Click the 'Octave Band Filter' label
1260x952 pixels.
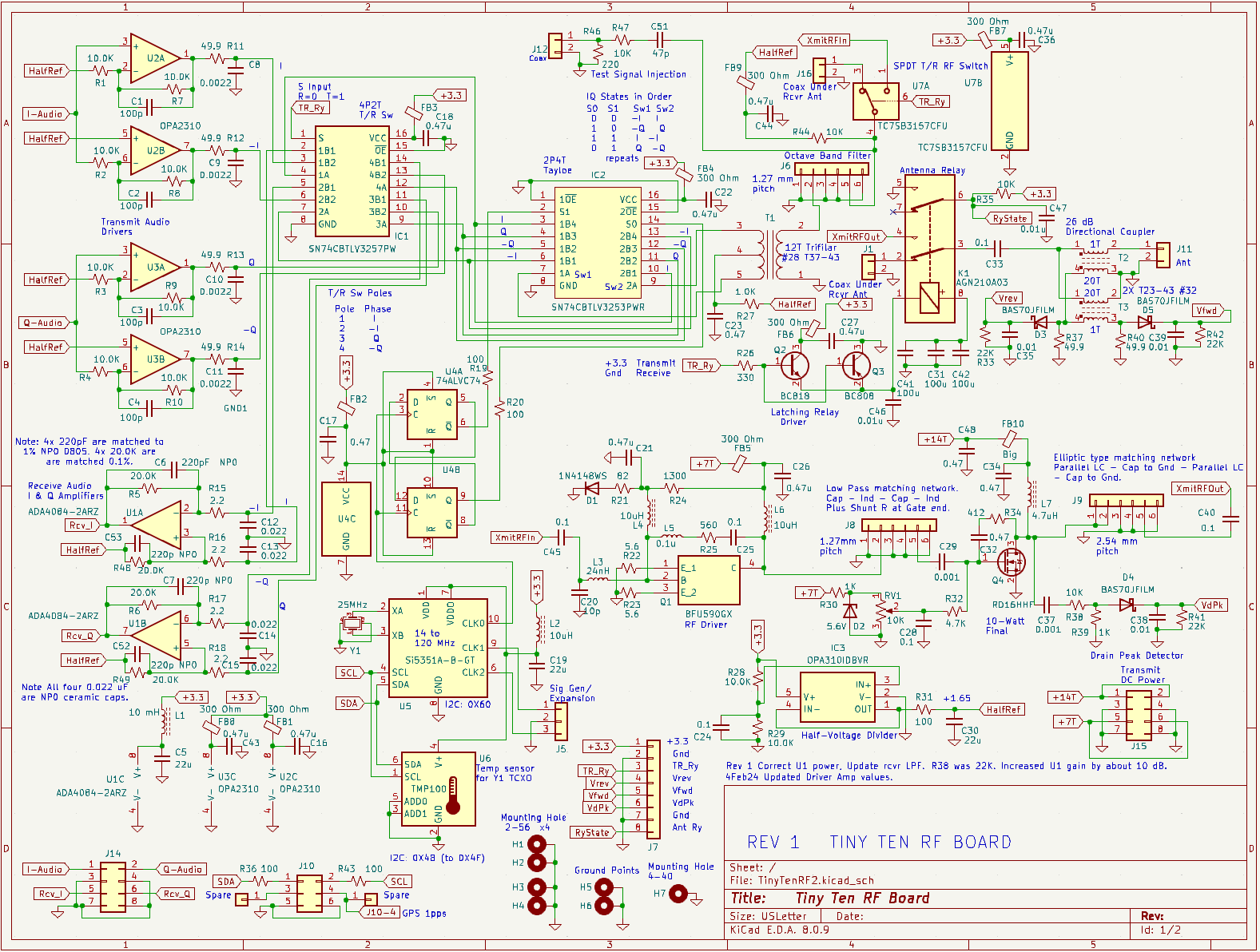(x=827, y=156)
